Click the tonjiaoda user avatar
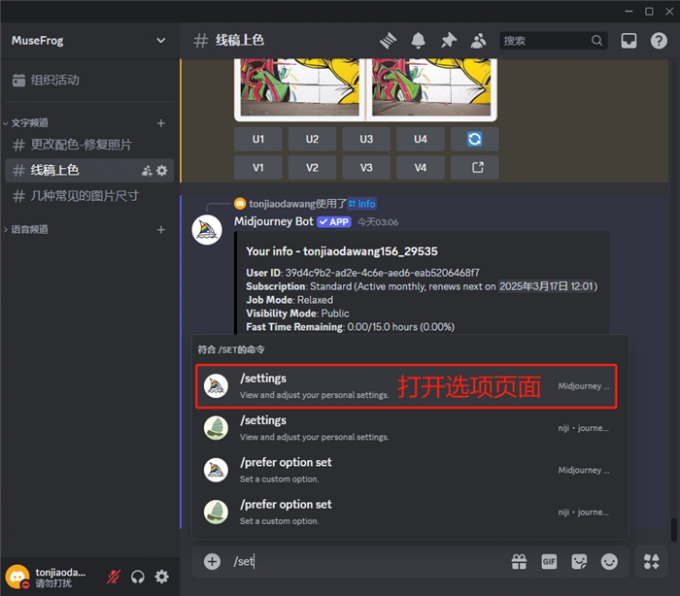680x596 pixels. [17, 577]
